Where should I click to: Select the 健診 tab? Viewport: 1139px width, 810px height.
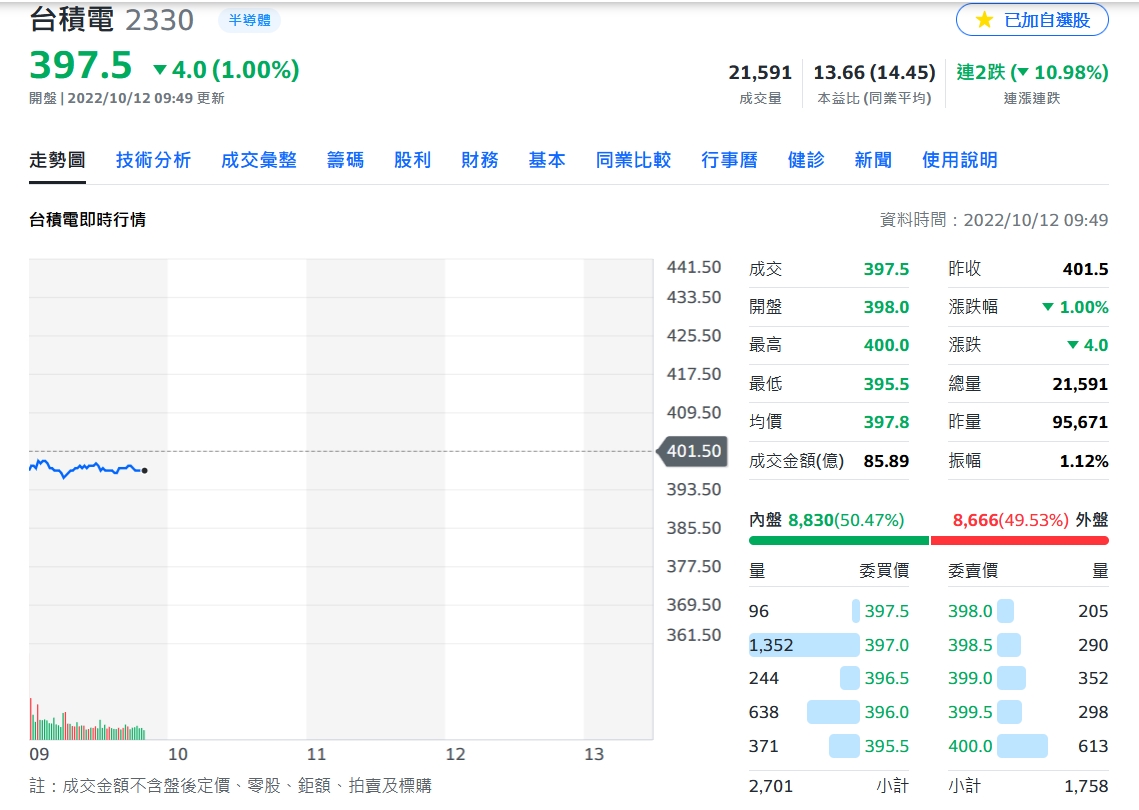coord(806,160)
